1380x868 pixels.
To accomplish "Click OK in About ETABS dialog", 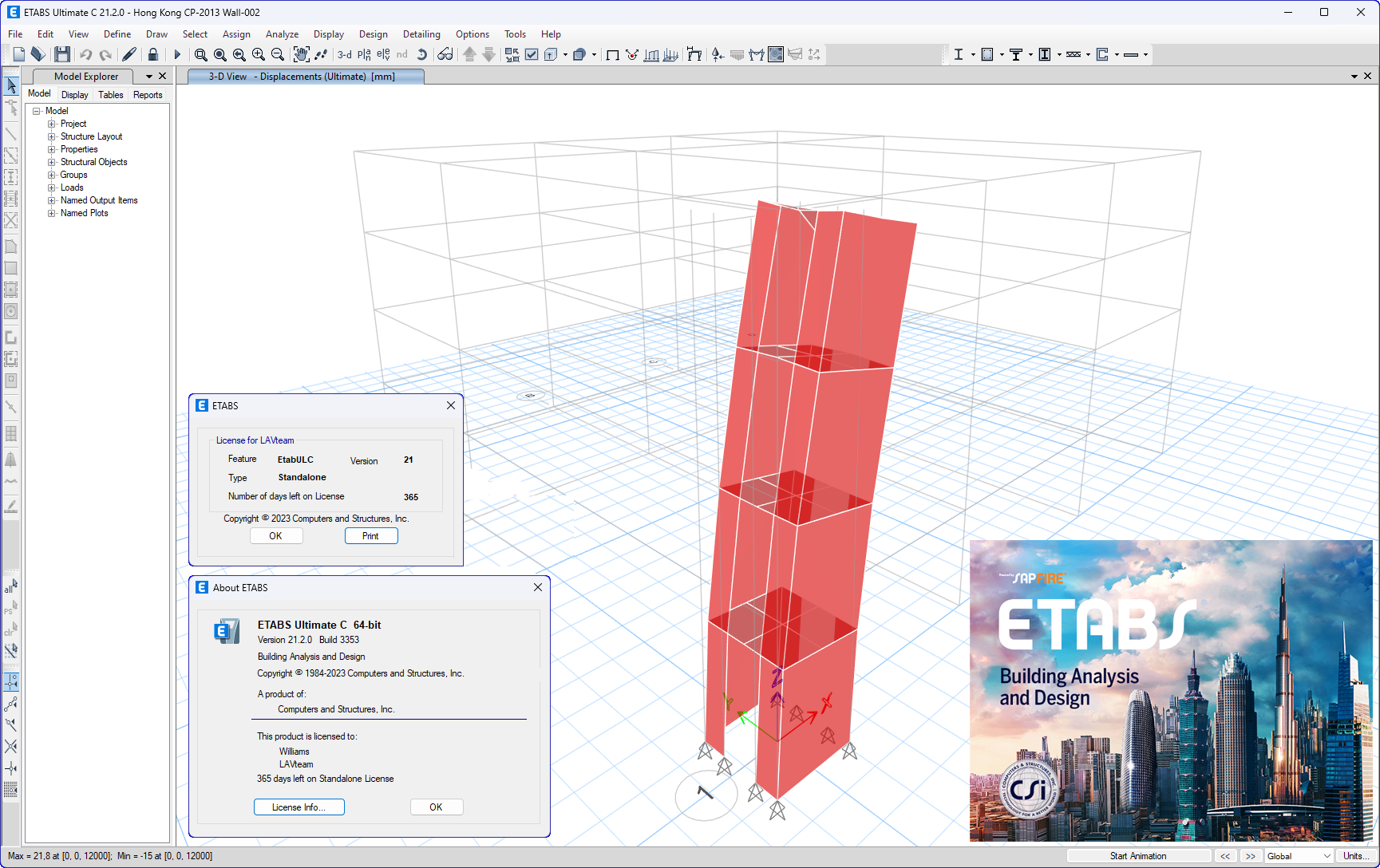I will [x=437, y=807].
